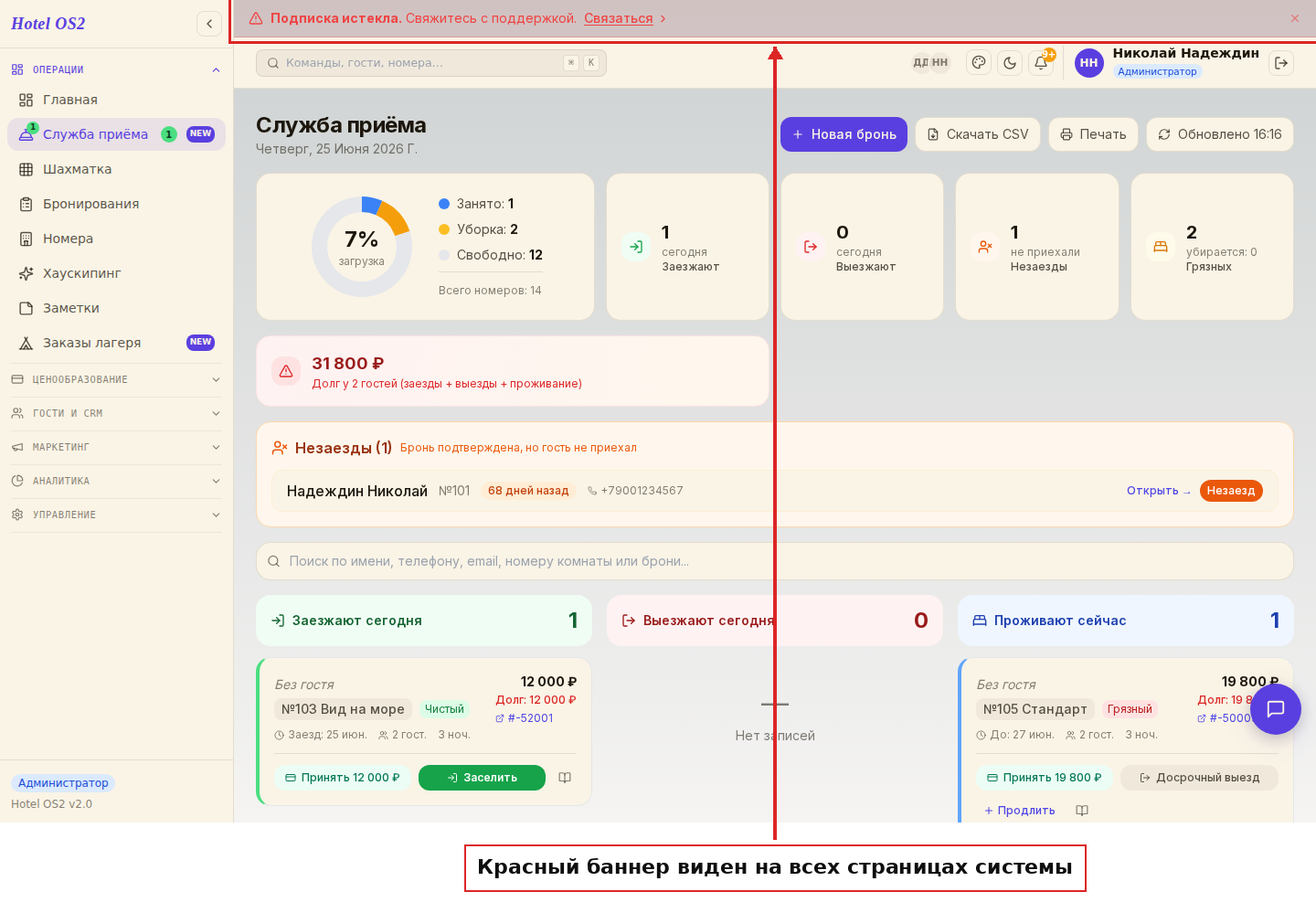1316x913 pixels.
Task: Toggle dark mode moon icon
Action: 1010,62
